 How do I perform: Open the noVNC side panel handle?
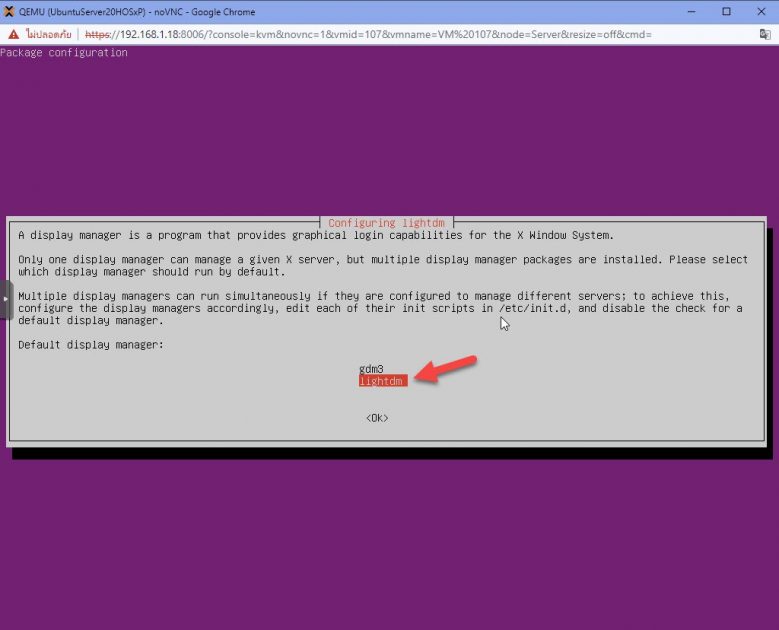[x=5, y=299]
